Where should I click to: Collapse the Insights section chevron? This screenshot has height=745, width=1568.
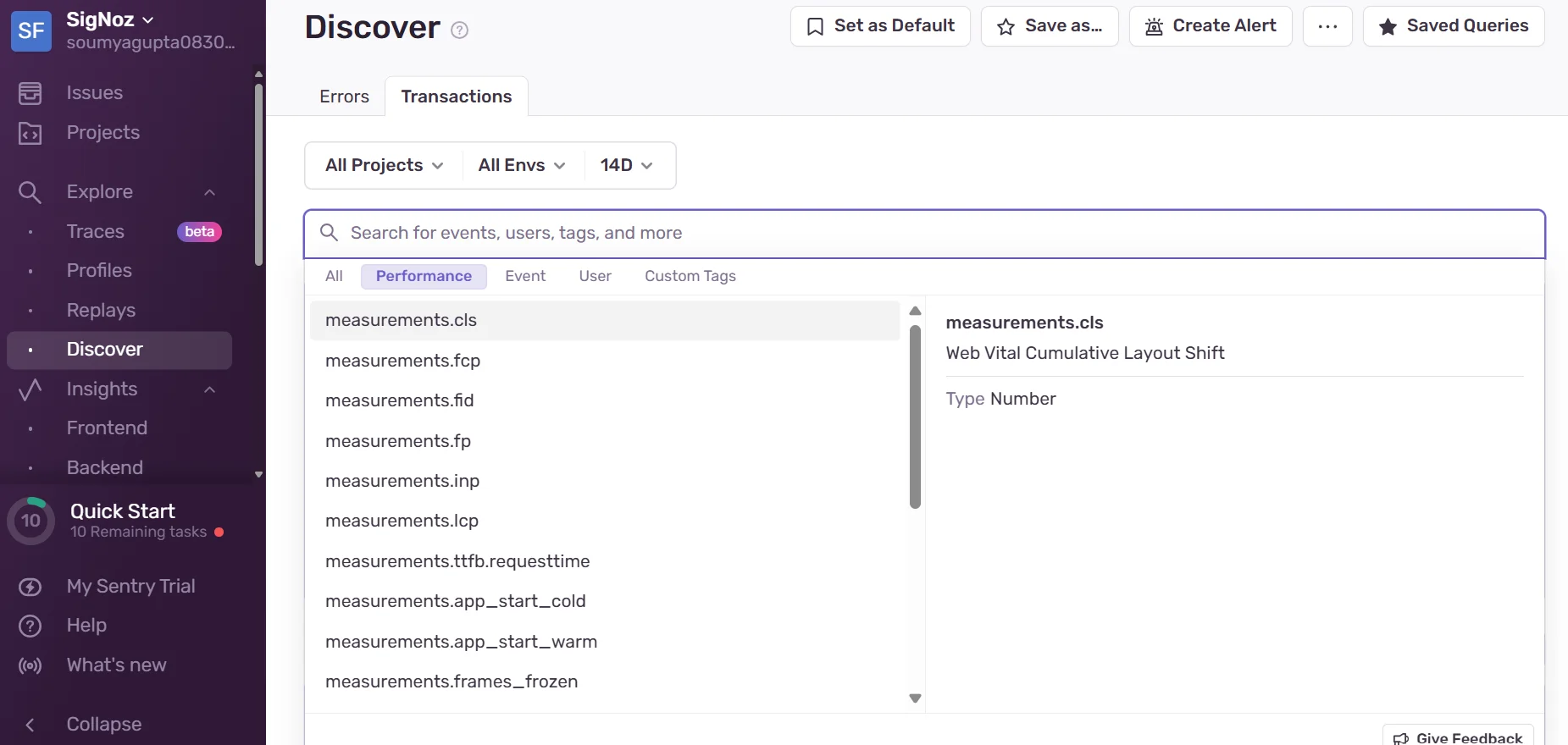pyautogui.click(x=210, y=389)
